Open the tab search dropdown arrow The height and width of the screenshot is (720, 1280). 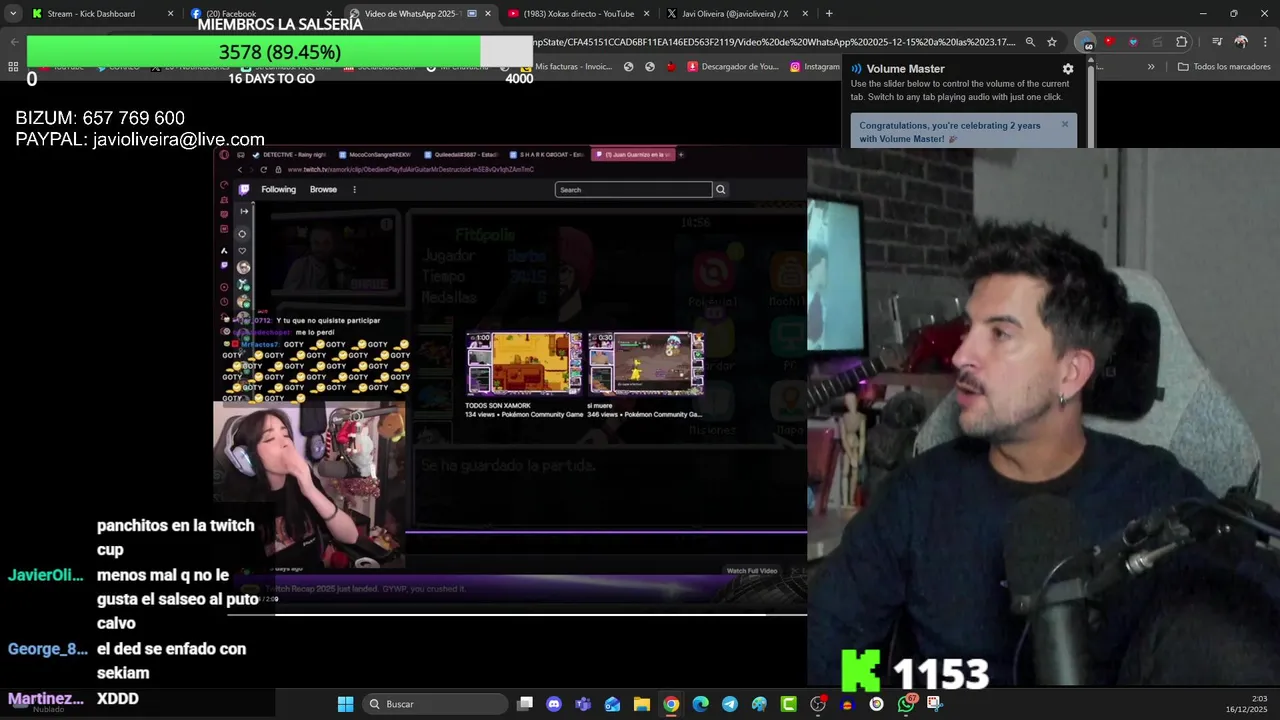point(13,14)
